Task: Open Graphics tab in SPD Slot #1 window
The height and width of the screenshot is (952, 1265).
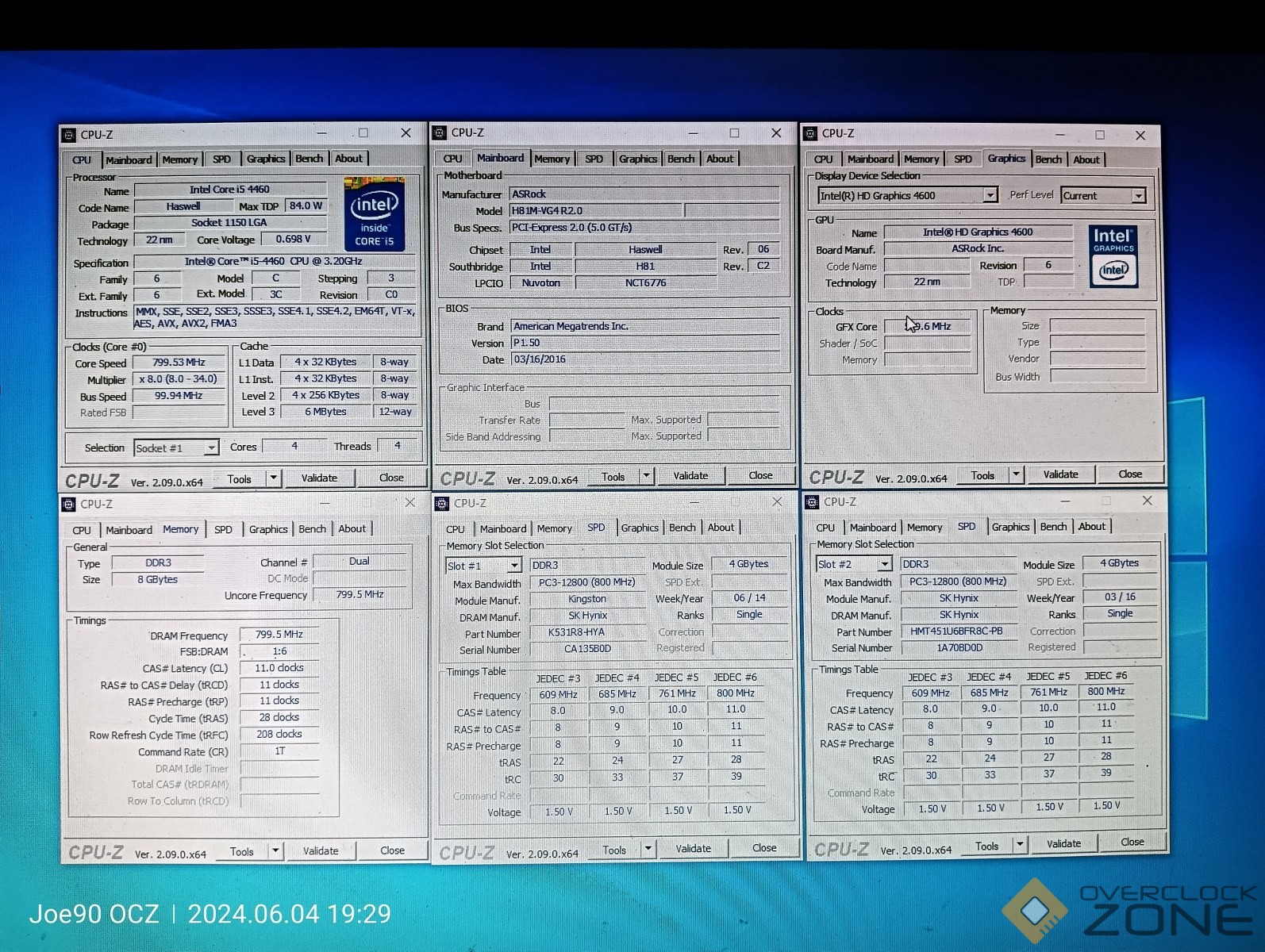Action: tap(640, 528)
